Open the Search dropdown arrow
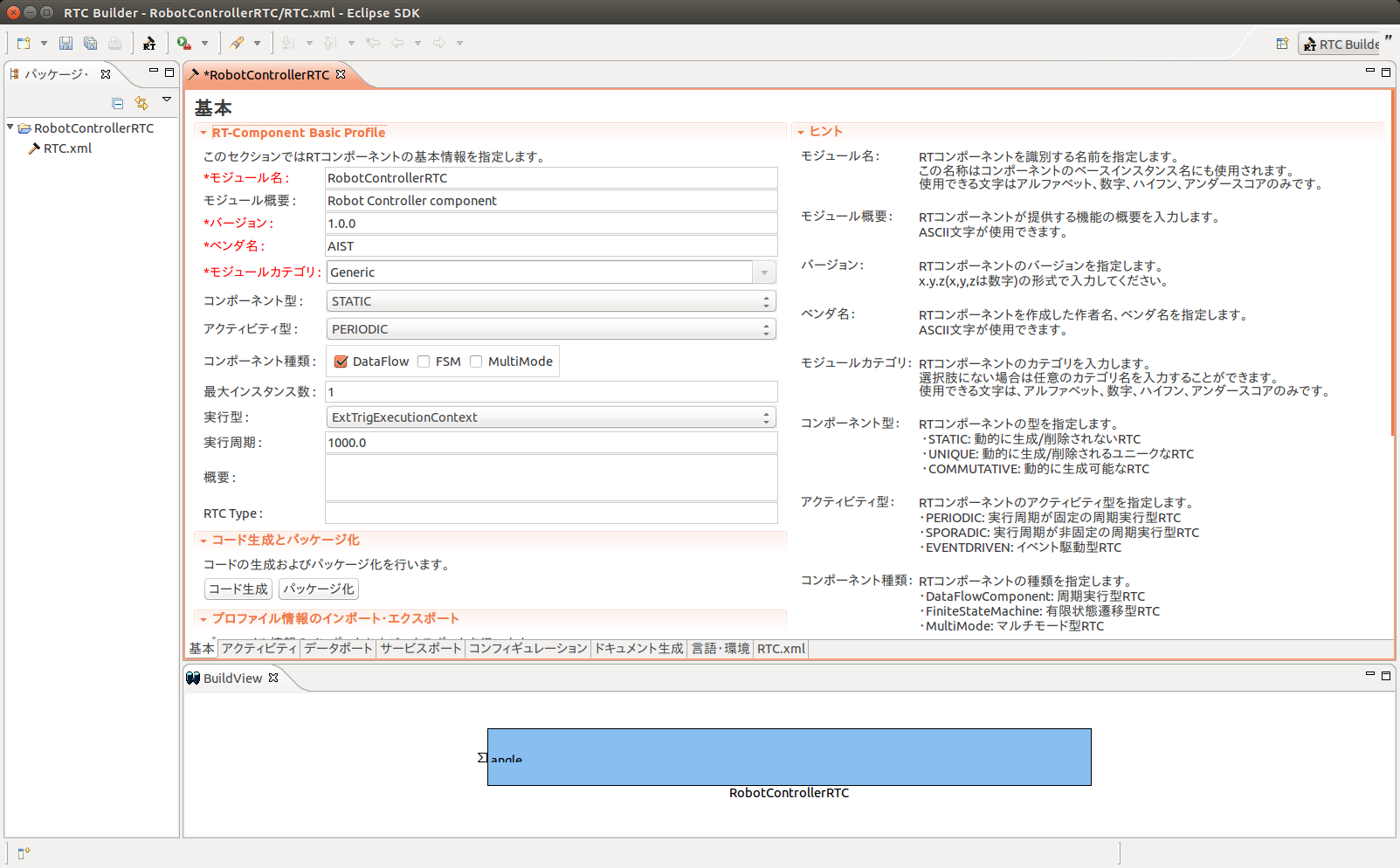Viewport: 1400px width, 868px height. (257, 43)
